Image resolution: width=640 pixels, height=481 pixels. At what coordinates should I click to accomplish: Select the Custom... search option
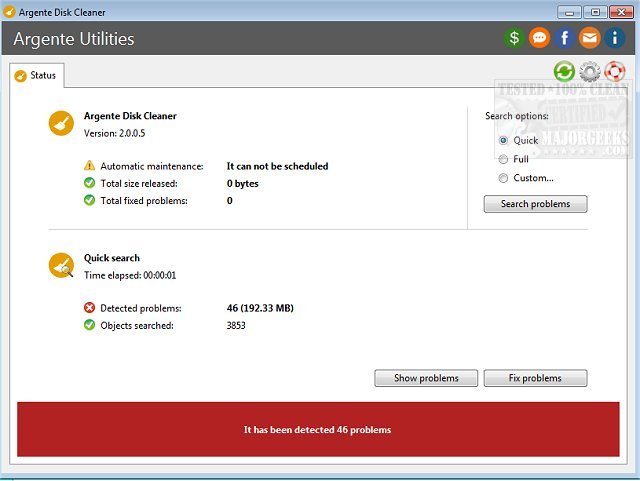coord(526,178)
